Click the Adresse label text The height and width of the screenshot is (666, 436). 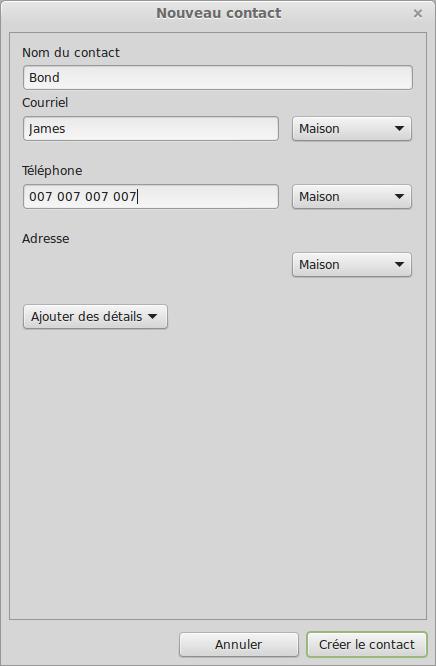[45, 239]
